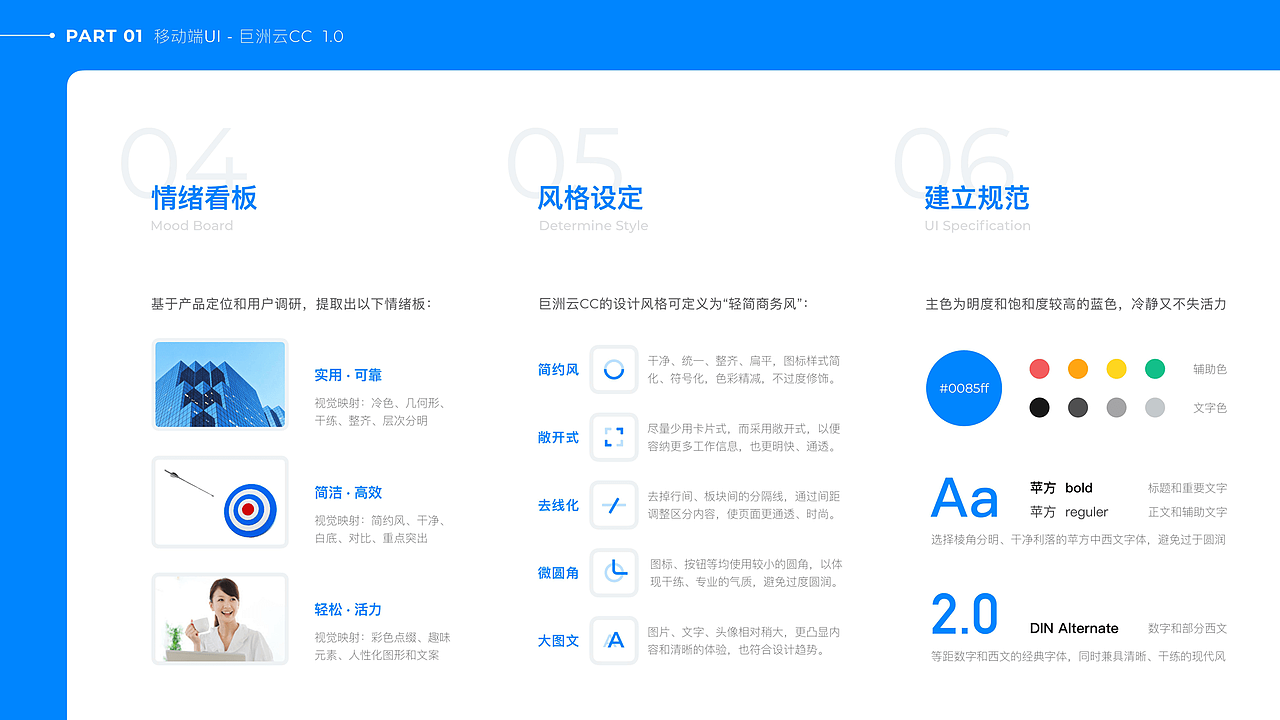
Task: Click the text starting 等距数字和西文
Action: [x=1078, y=656]
